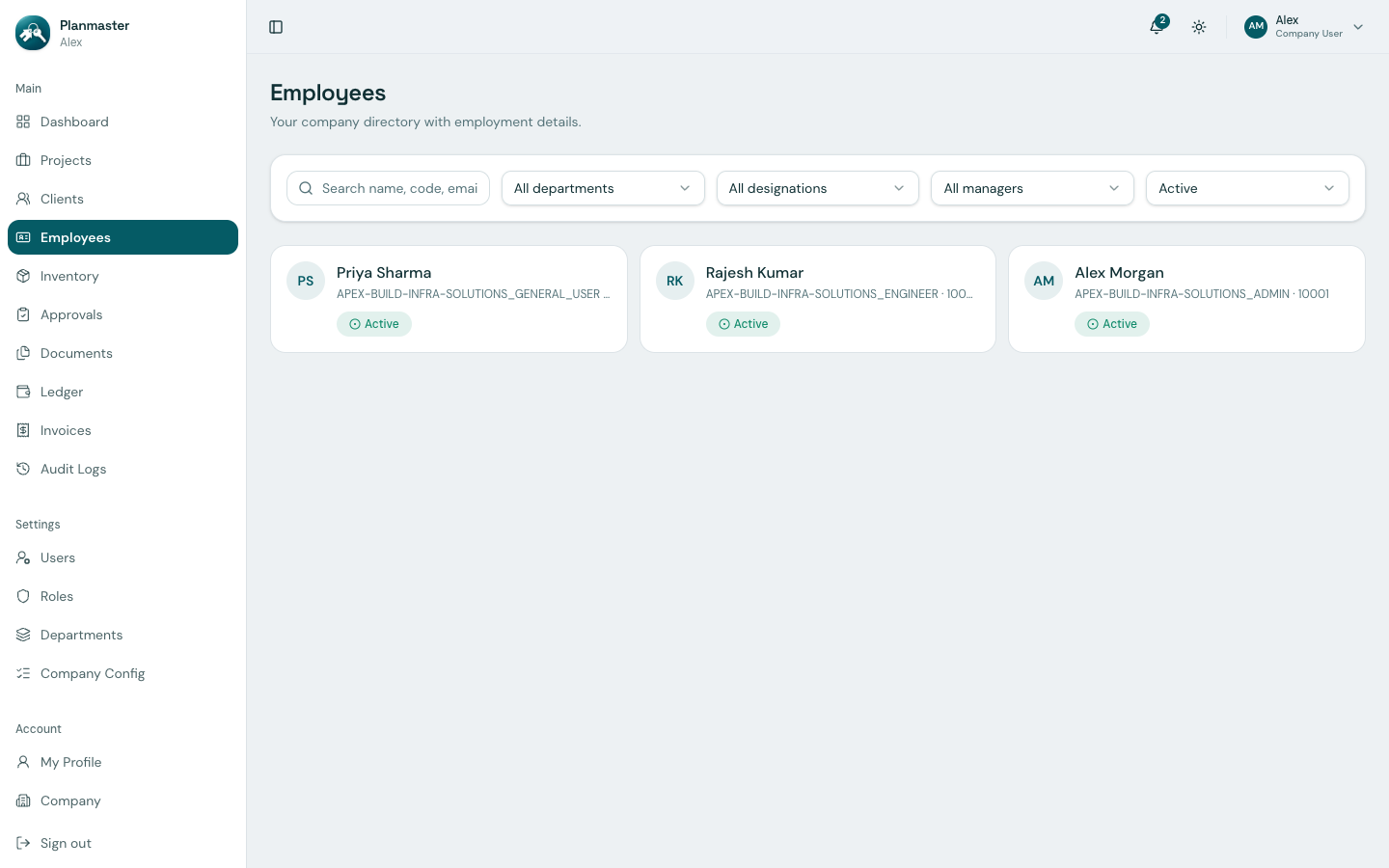Click the Dashboard grid icon
The image size is (1389, 868).
click(23, 122)
